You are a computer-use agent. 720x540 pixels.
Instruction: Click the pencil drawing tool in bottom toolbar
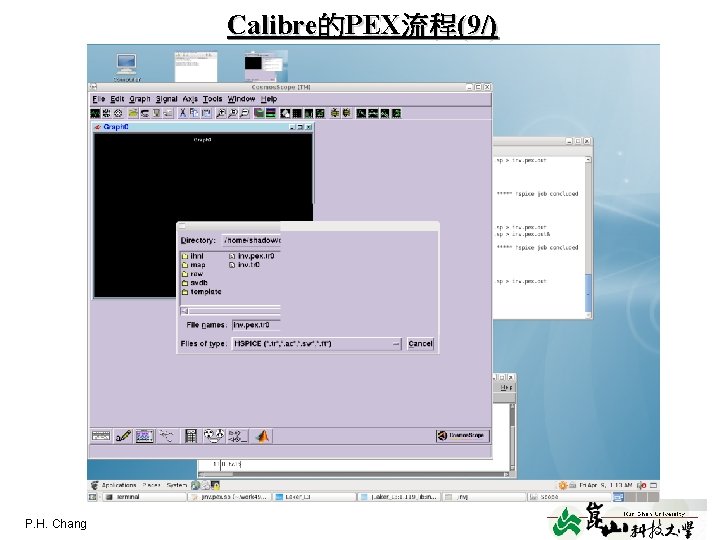click(123, 436)
